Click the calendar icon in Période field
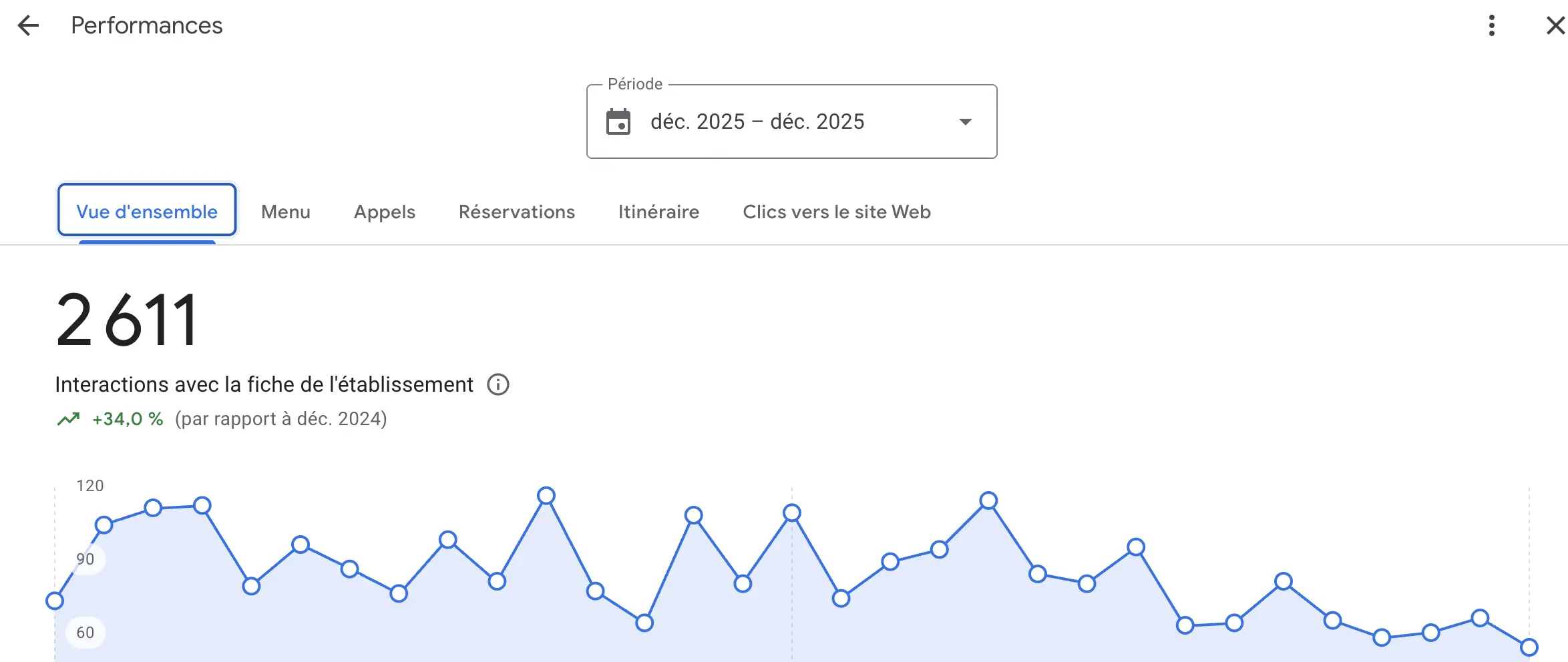 [618, 122]
